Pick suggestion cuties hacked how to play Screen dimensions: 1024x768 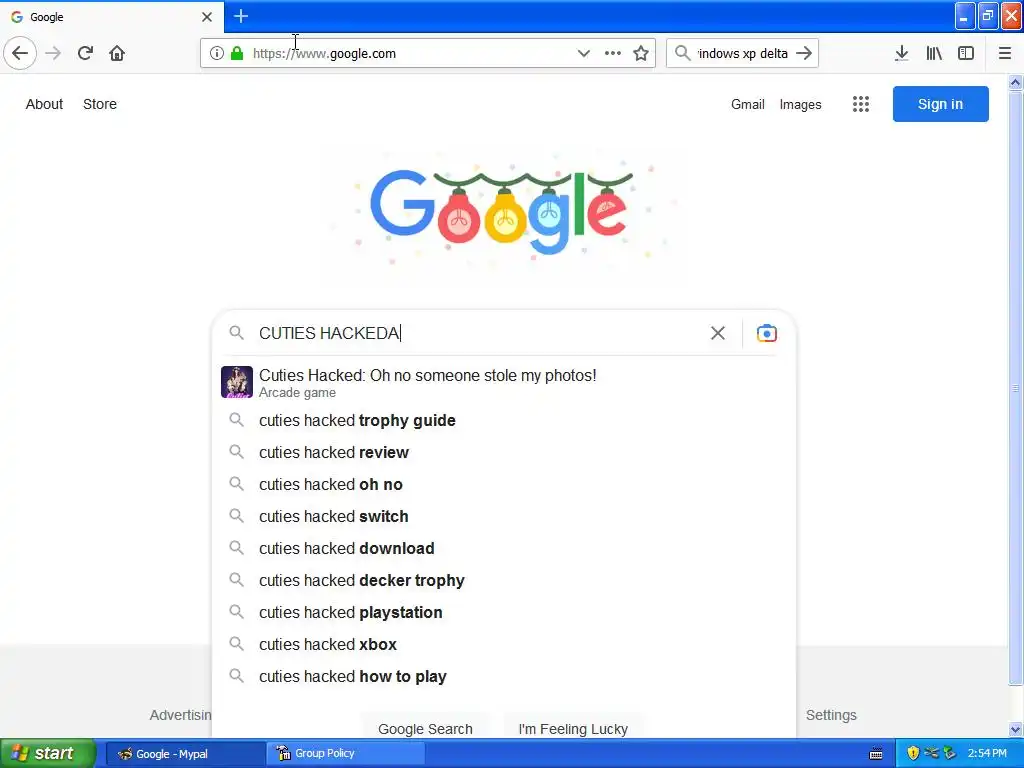point(504,677)
